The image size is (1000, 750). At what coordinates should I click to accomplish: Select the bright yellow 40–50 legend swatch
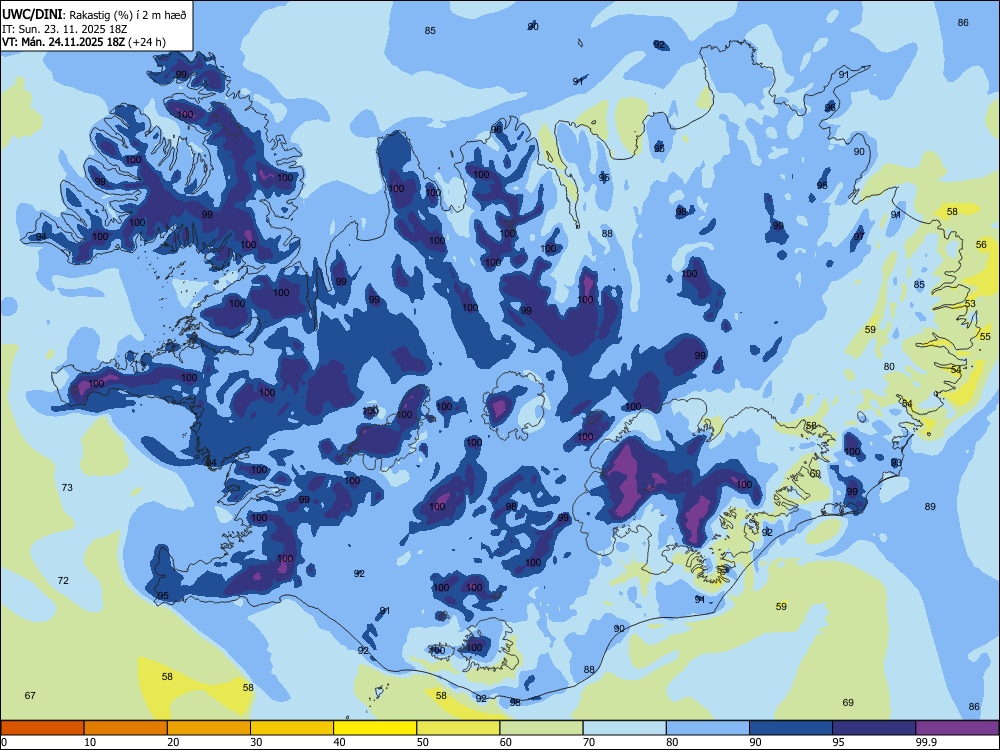375,728
